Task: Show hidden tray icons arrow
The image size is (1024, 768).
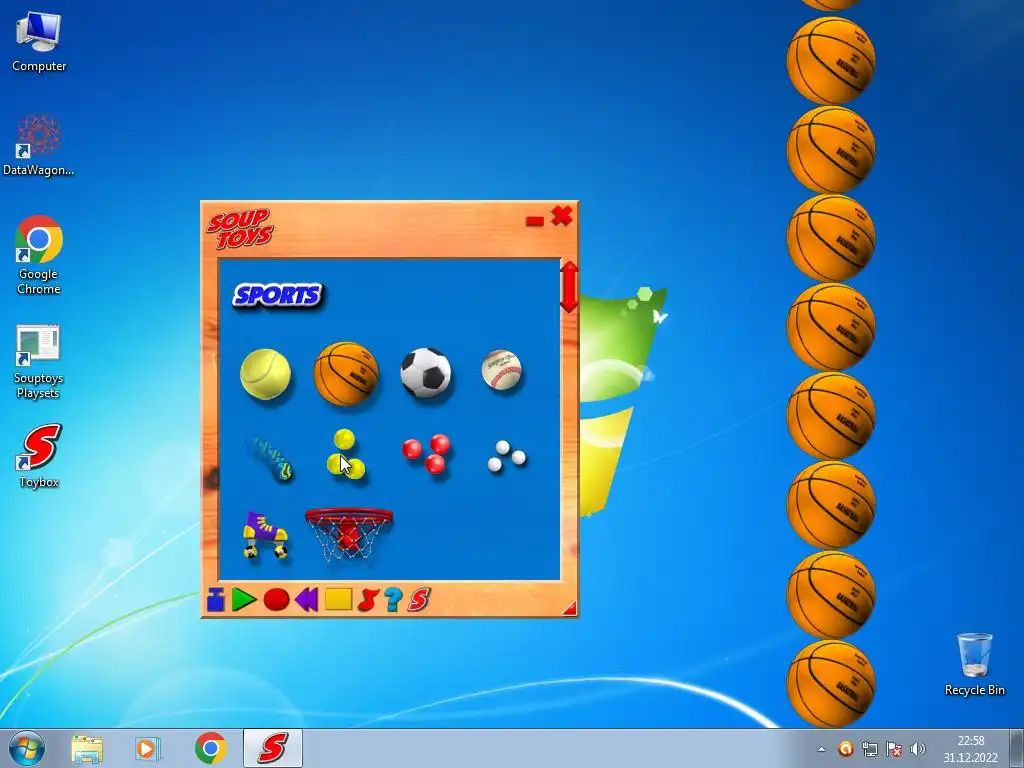Action: tap(822, 749)
